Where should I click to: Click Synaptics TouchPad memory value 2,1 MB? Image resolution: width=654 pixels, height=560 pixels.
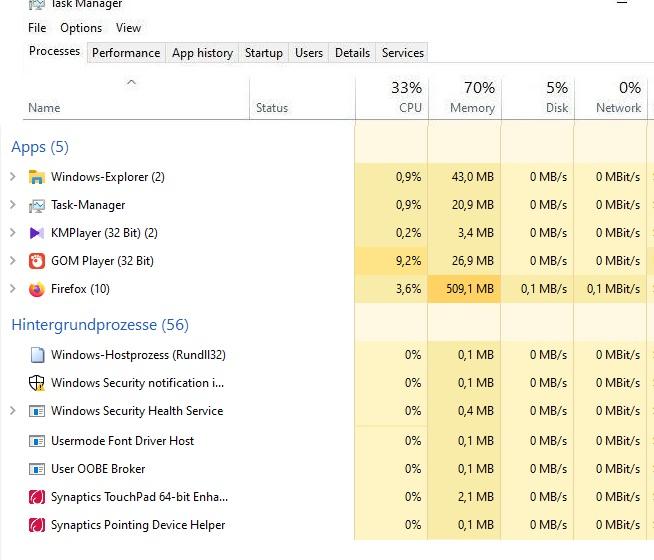point(476,497)
